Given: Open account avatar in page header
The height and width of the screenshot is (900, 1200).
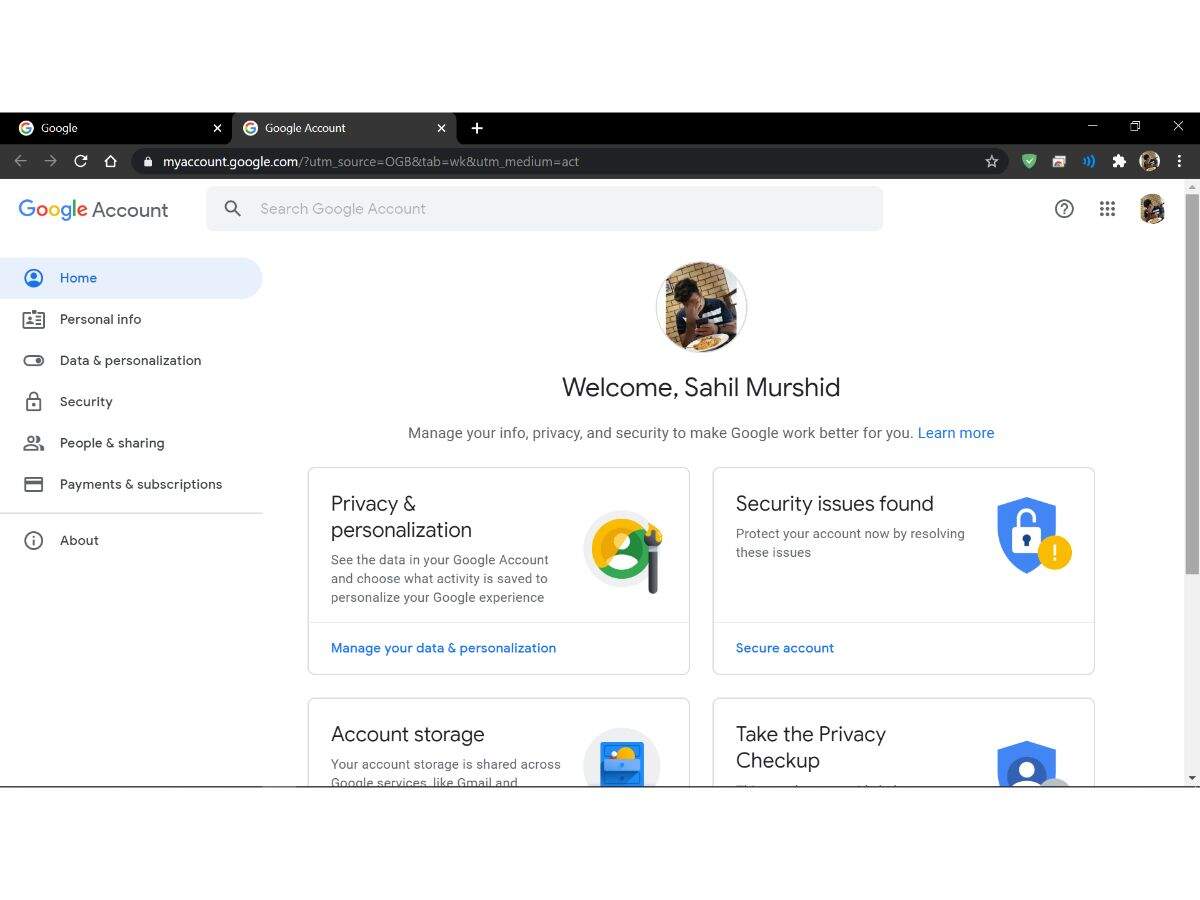Looking at the screenshot, I should coord(1152,209).
